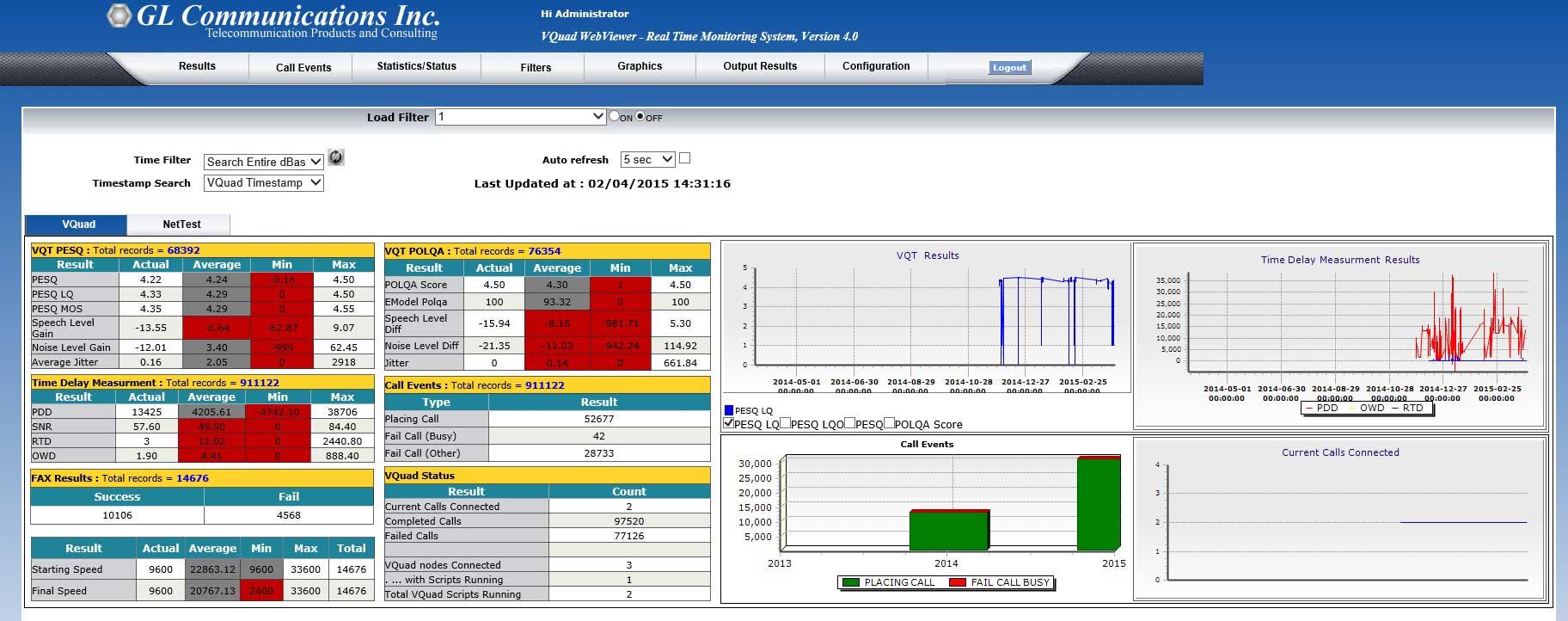The width and height of the screenshot is (1568, 621).
Task: Click the Current Calls Connected chart
Action: [1339, 518]
